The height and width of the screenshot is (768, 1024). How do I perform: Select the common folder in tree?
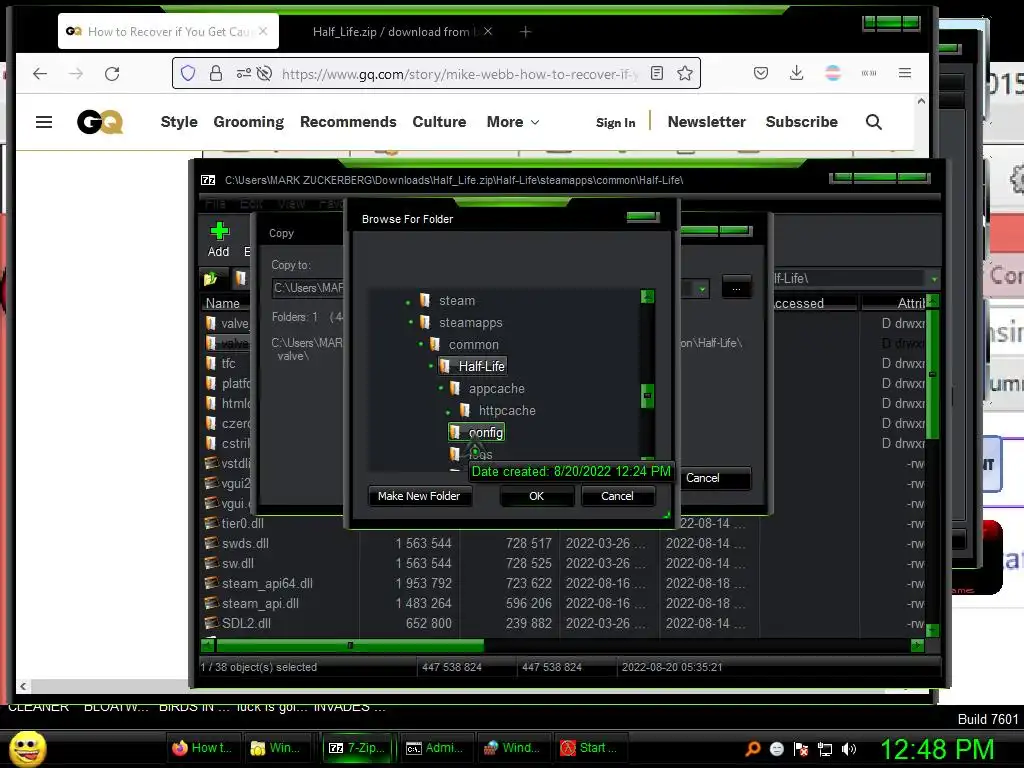[473, 345]
